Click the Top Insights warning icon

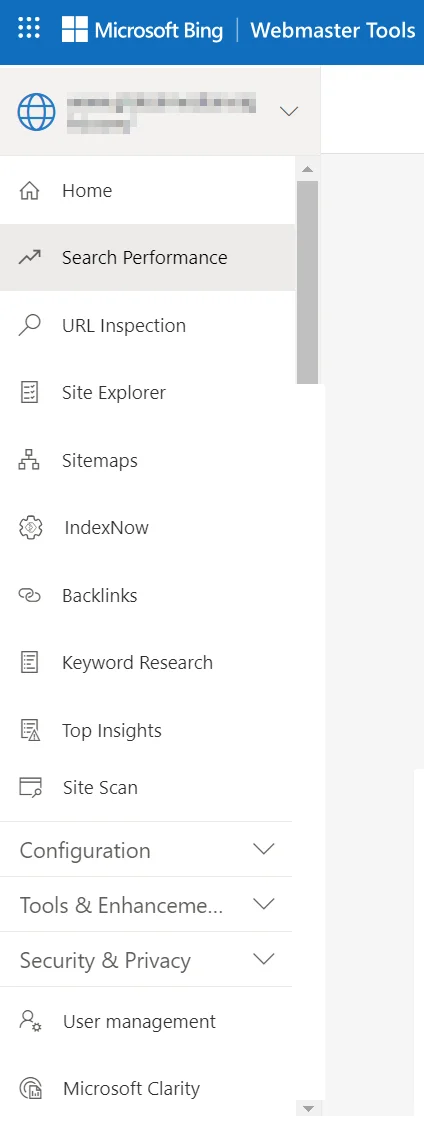click(x=30, y=731)
